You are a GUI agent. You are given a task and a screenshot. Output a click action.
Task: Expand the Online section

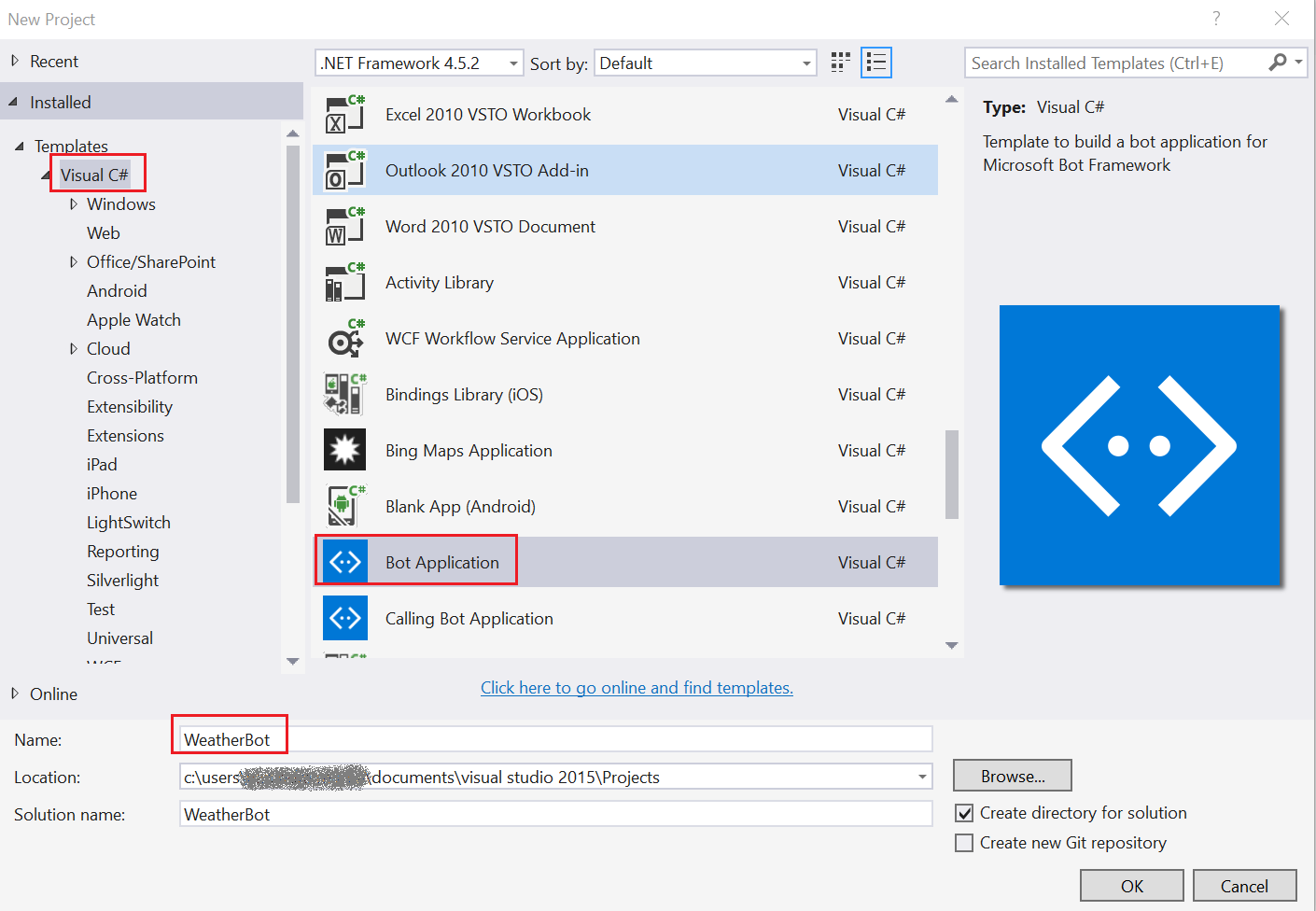pos(14,694)
